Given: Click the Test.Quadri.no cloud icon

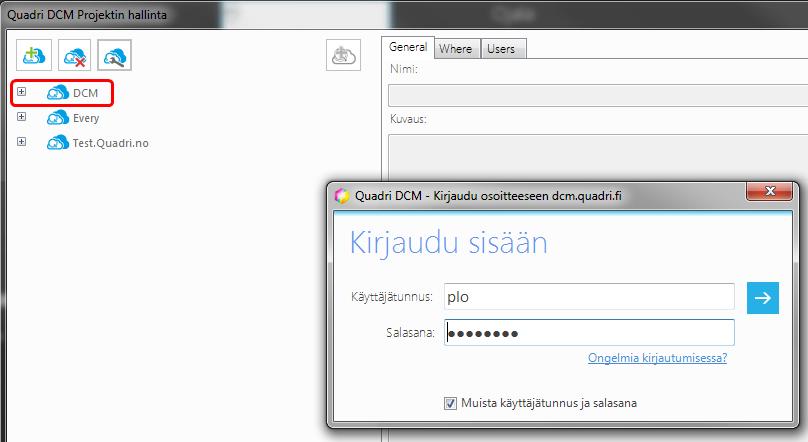Looking at the screenshot, I should point(58,143).
